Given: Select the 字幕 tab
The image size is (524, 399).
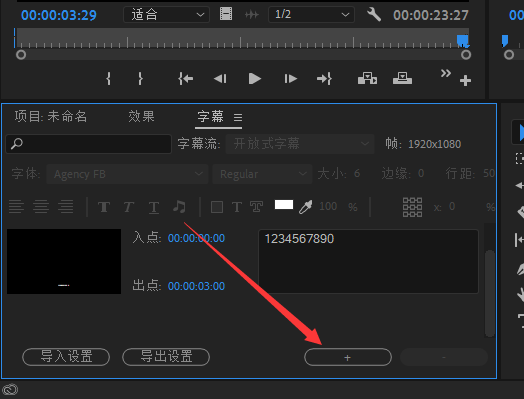Looking at the screenshot, I should pos(211,116).
